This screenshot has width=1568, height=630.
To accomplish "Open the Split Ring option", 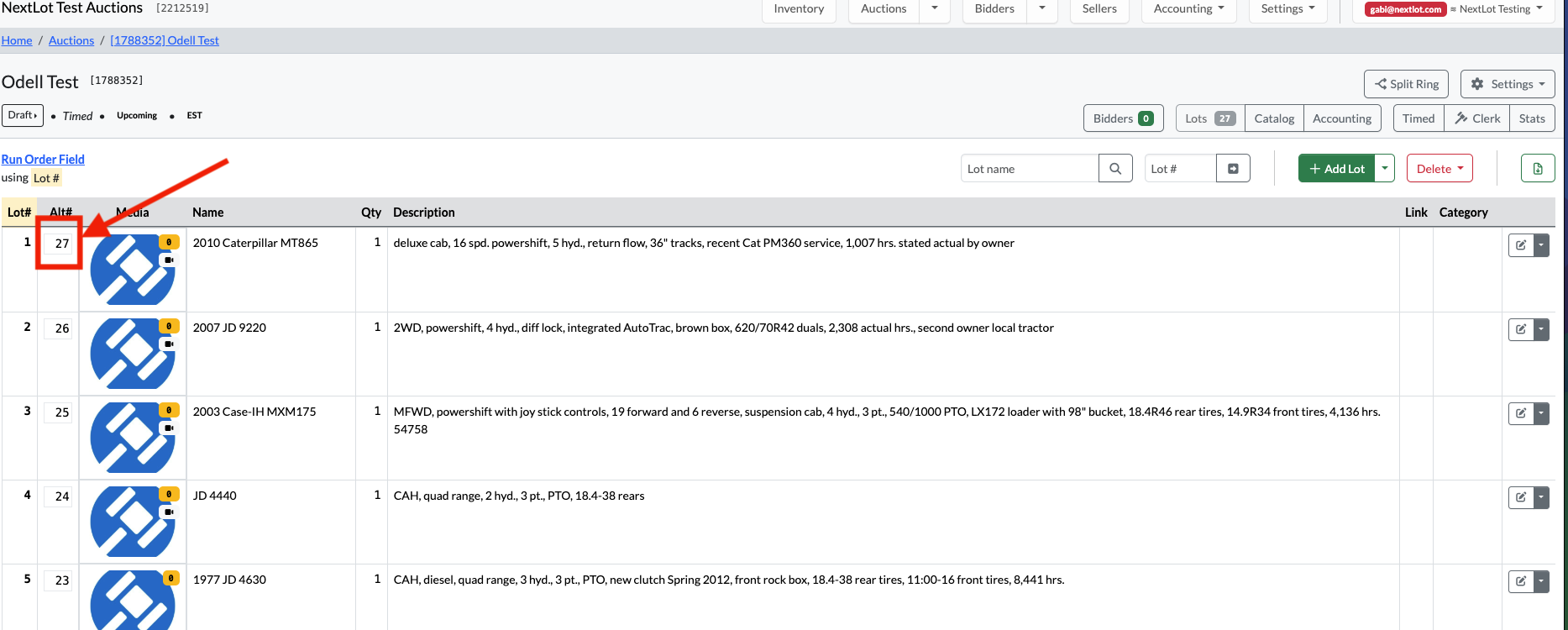I will (1406, 84).
